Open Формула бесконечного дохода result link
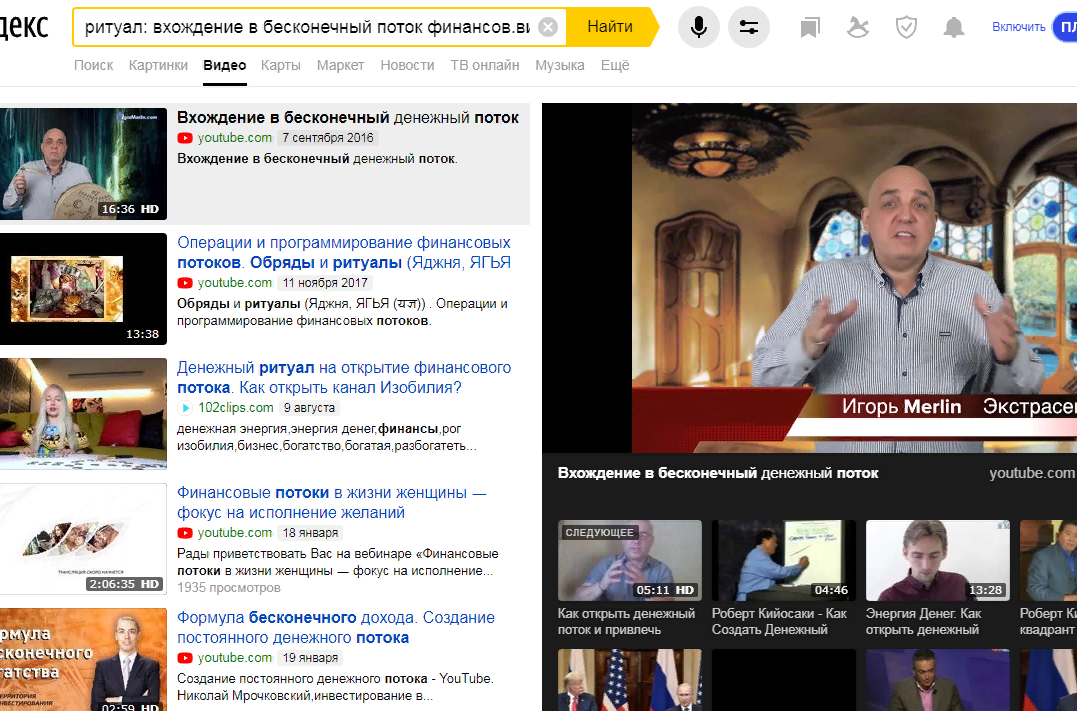Screen dimensions: 1077x711 tap(336, 627)
